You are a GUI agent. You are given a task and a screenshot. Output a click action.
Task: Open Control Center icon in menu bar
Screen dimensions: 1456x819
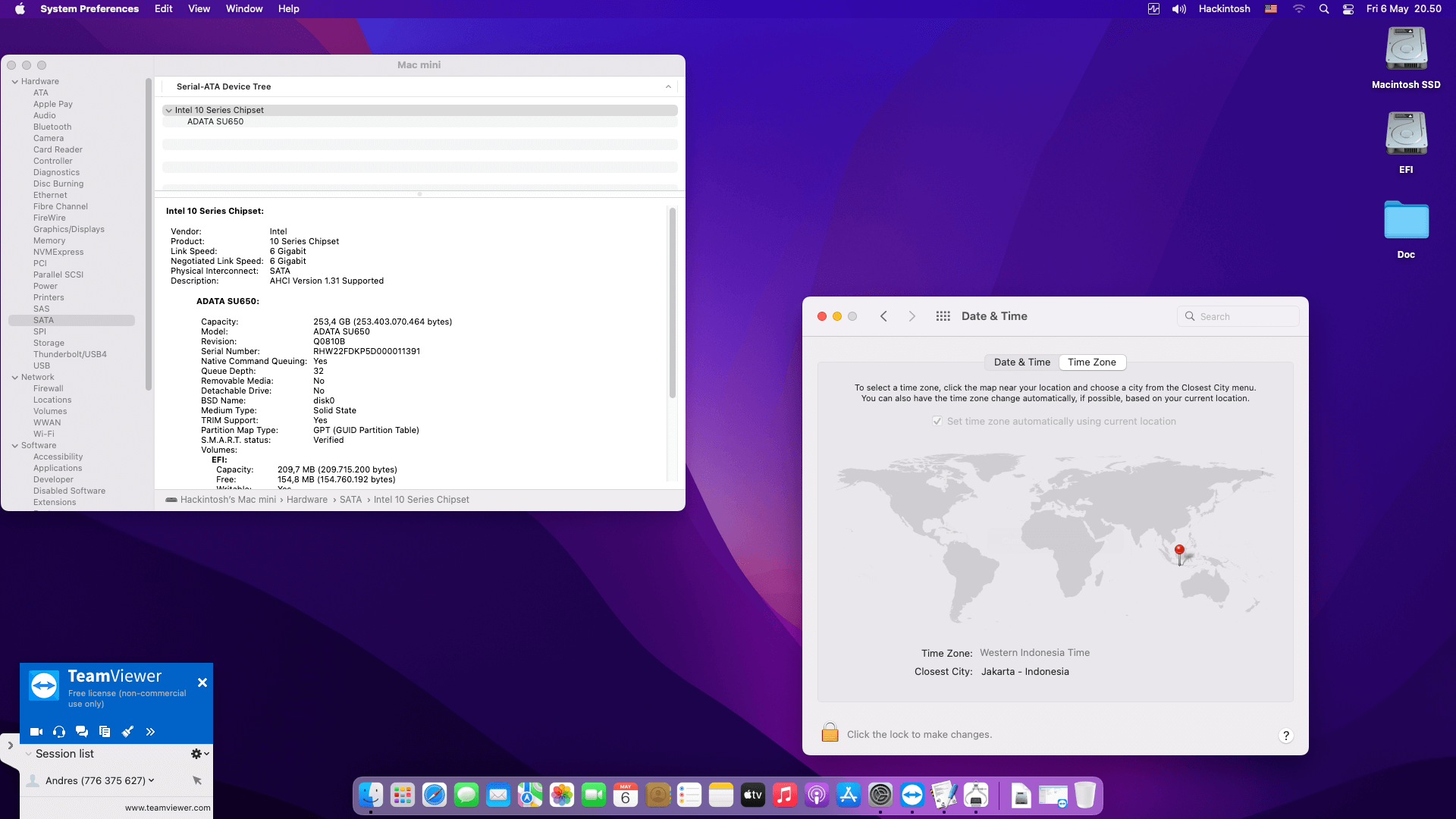click(1348, 9)
